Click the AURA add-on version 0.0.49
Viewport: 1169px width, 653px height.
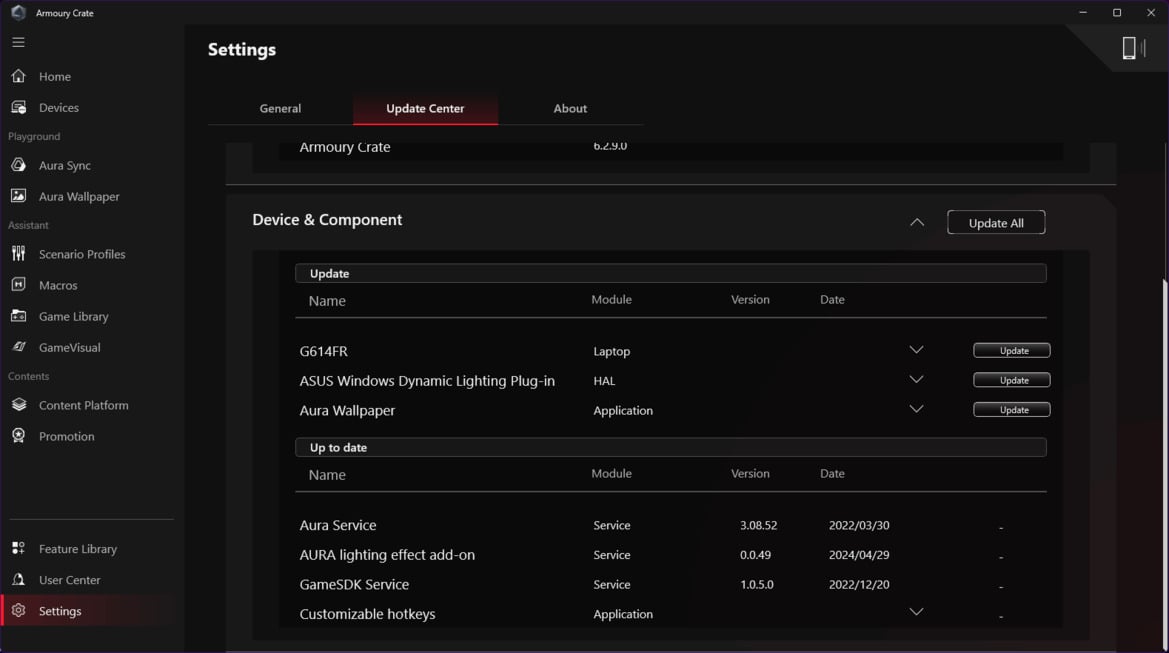755,555
